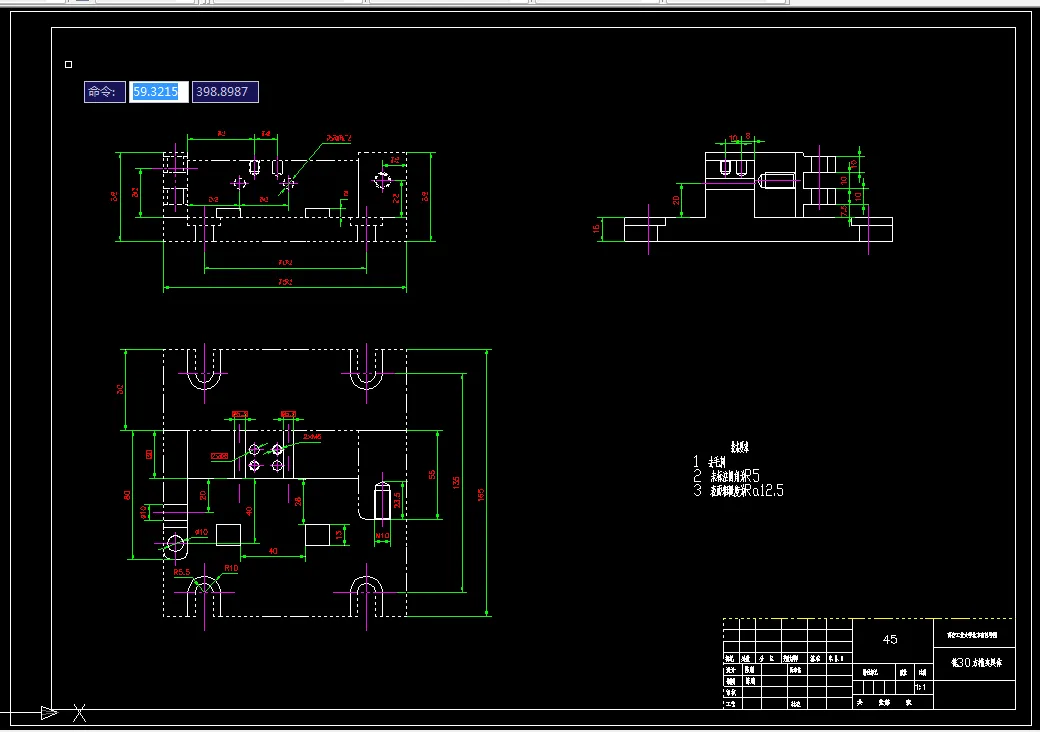Select the R10 radius label
Screen dimensions: 1040x732
pyautogui.click(x=231, y=568)
